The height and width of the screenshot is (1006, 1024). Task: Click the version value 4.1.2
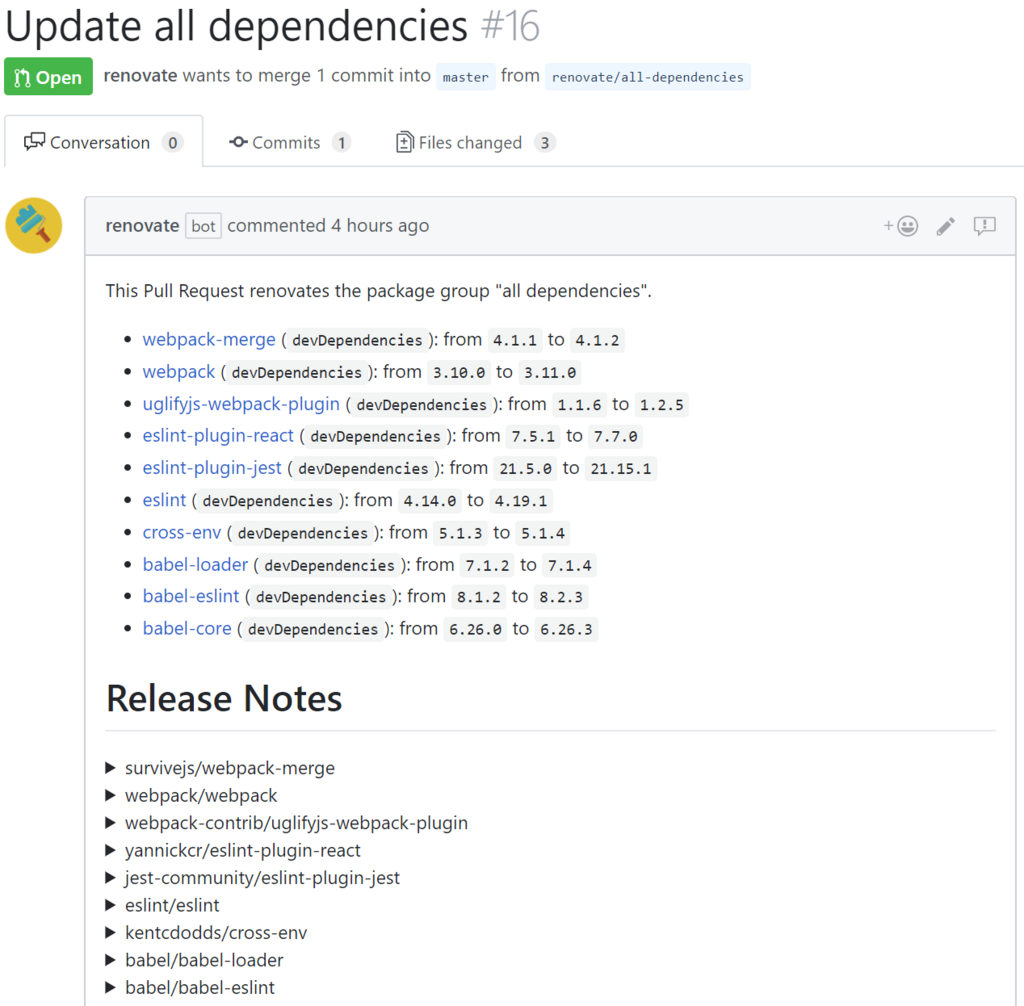pyautogui.click(x=597, y=340)
